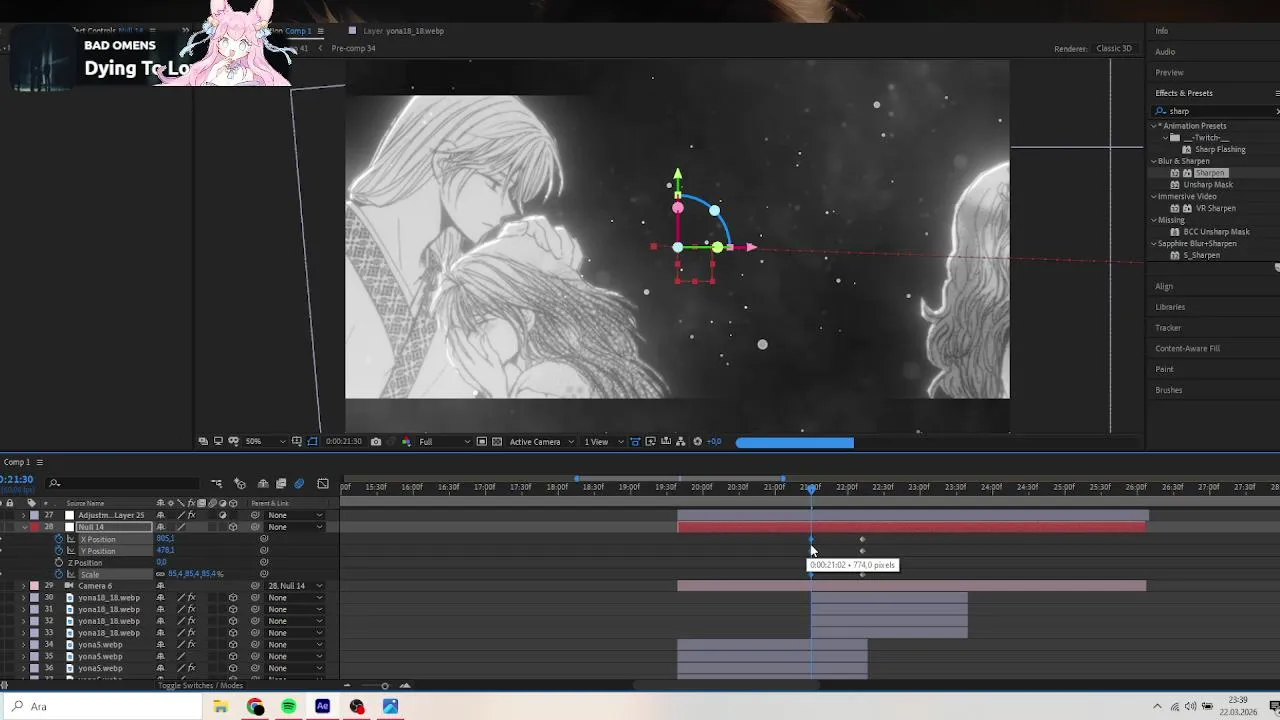Open the 50% magnification dropdown
This screenshot has width=1280, height=720.
point(266,441)
